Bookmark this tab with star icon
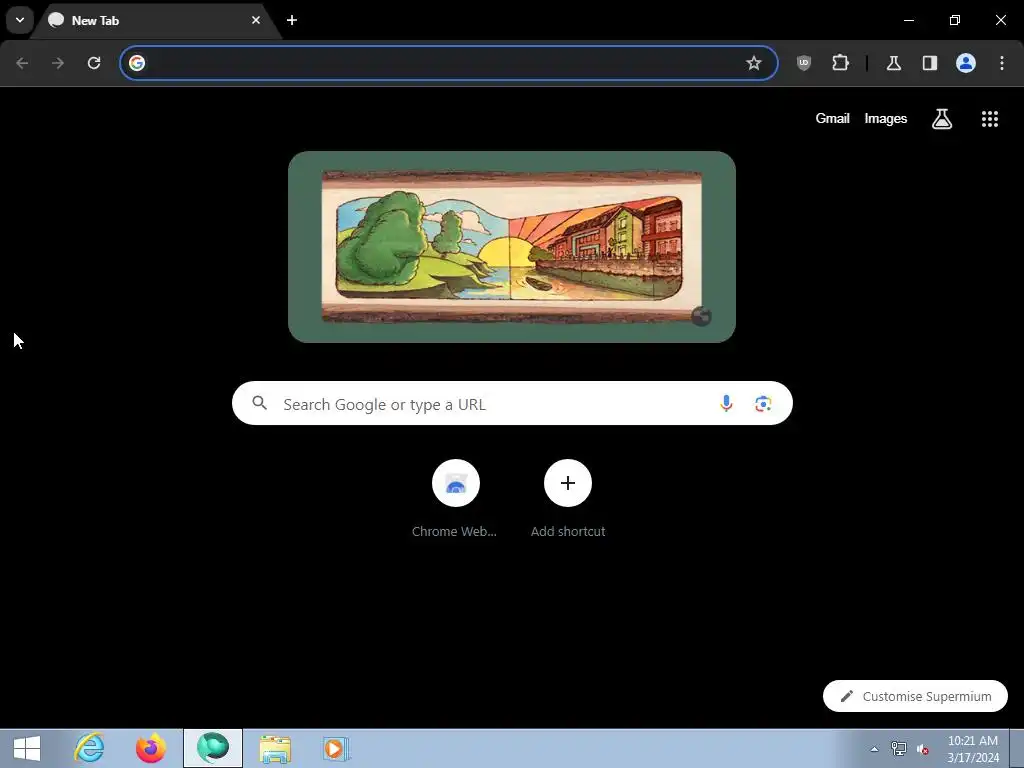 pyautogui.click(x=754, y=63)
